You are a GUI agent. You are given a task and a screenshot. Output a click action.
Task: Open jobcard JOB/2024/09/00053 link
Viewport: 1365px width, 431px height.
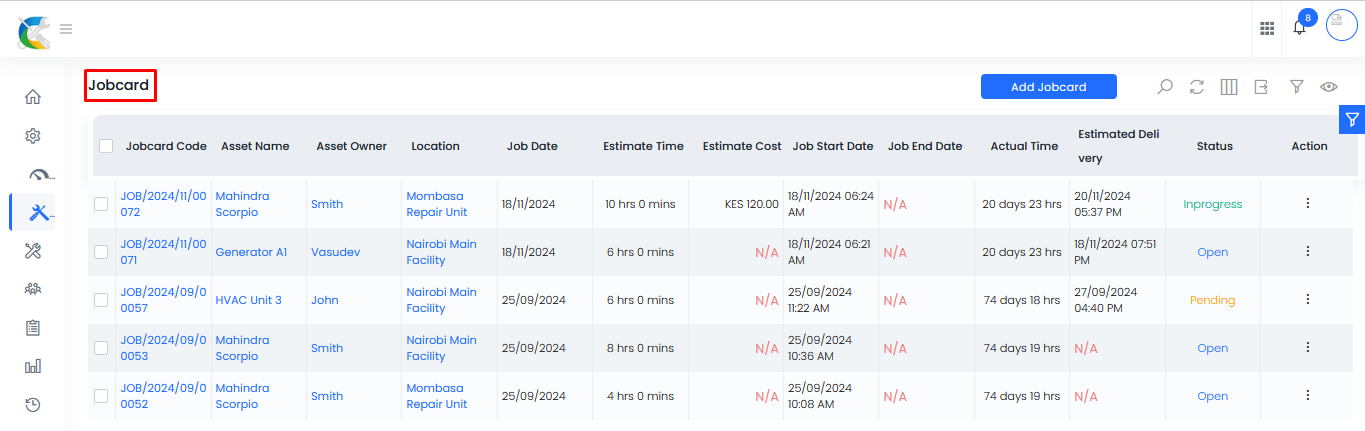[163, 348]
